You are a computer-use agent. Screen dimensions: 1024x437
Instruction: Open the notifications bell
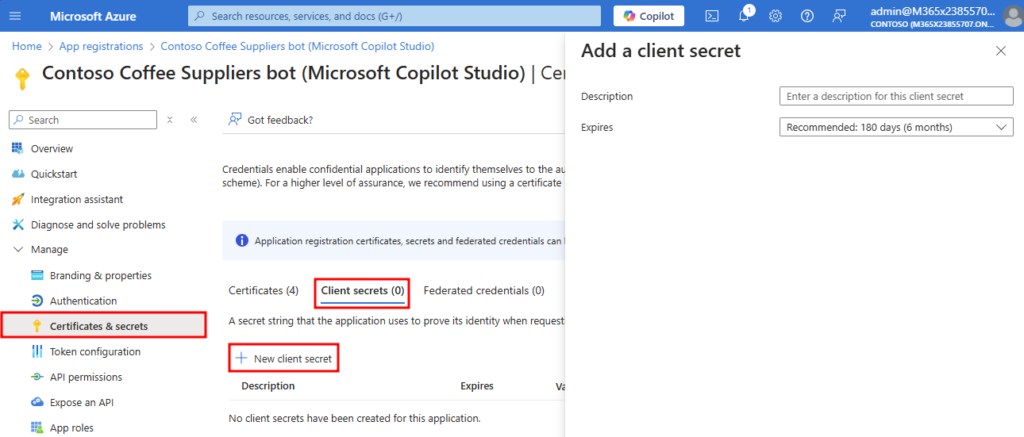(x=744, y=16)
